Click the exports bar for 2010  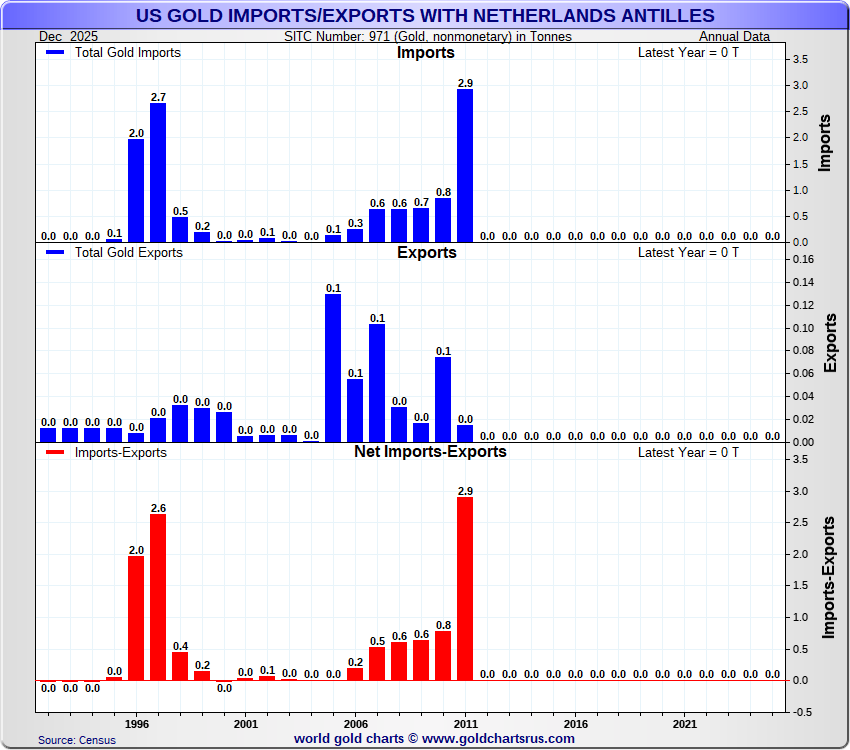point(443,399)
